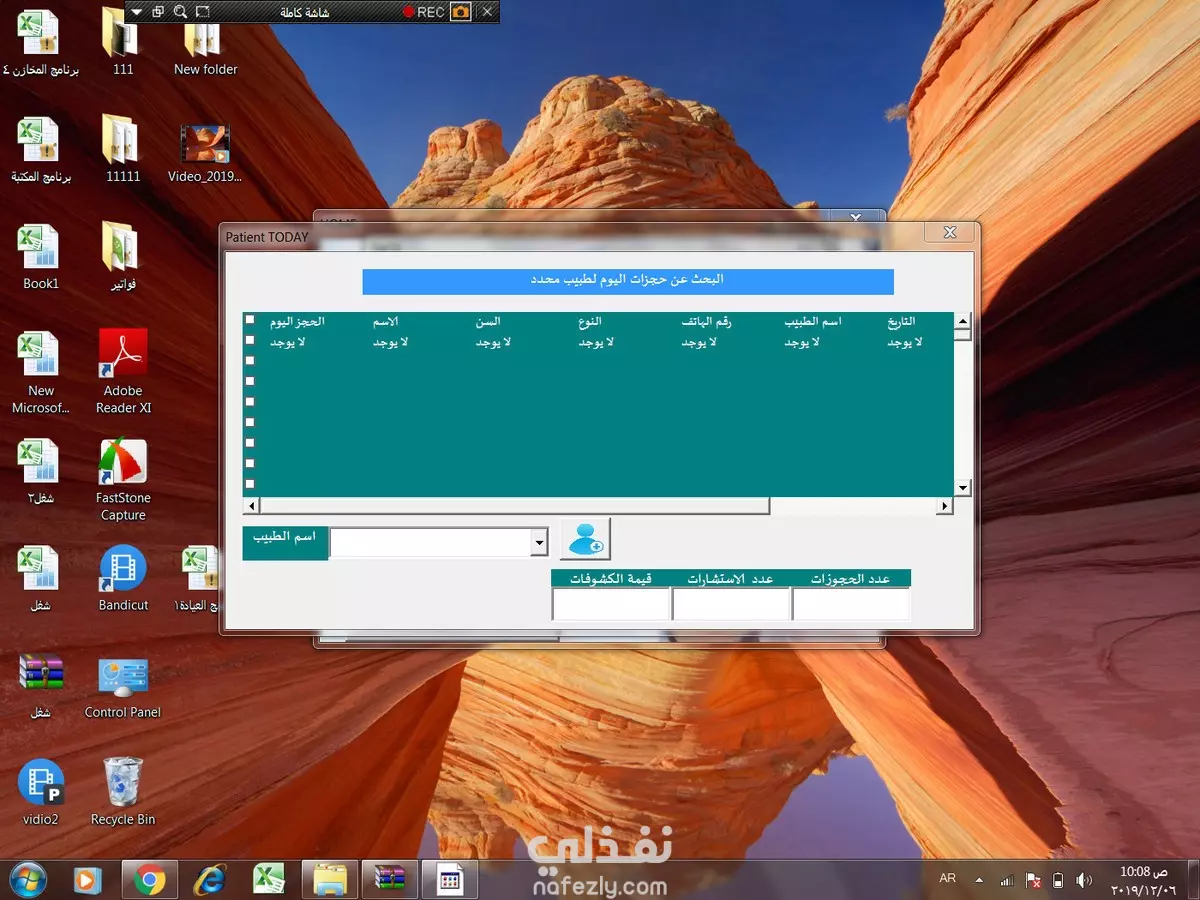Open the recorder toolbar dropdown arrow
This screenshot has height=900, width=1200.
click(137, 12)
